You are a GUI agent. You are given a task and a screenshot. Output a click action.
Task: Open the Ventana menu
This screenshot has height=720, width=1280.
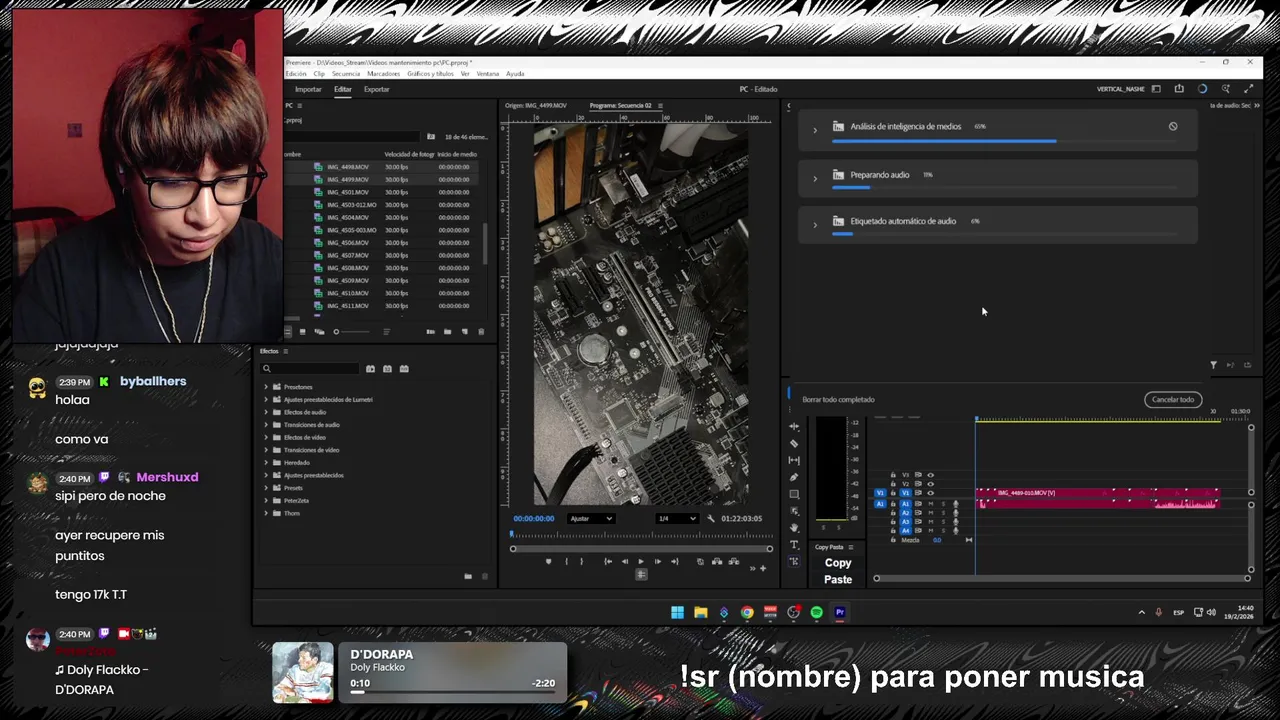(x=488, y=74)
